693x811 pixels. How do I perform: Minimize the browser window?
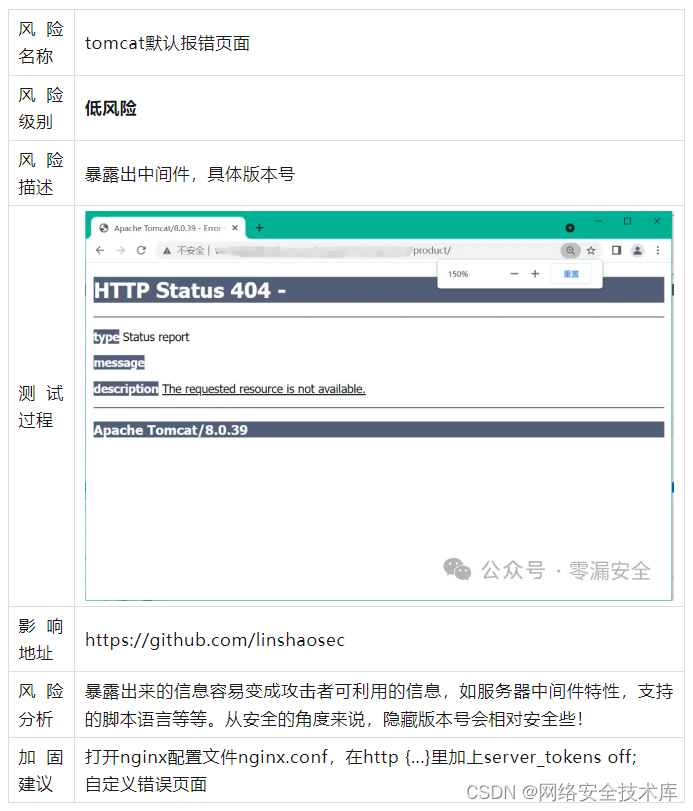point(599,221)
